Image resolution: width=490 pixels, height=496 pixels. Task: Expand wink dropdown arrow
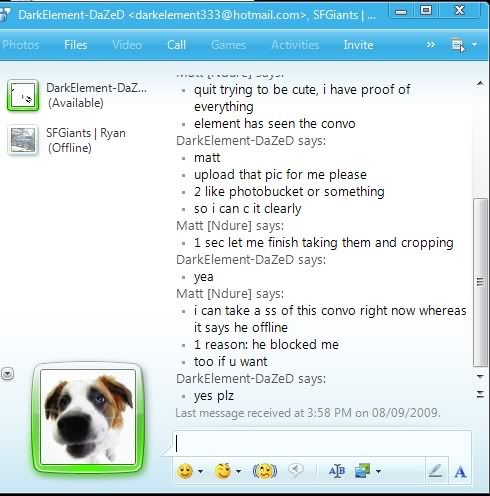[238, 471]
